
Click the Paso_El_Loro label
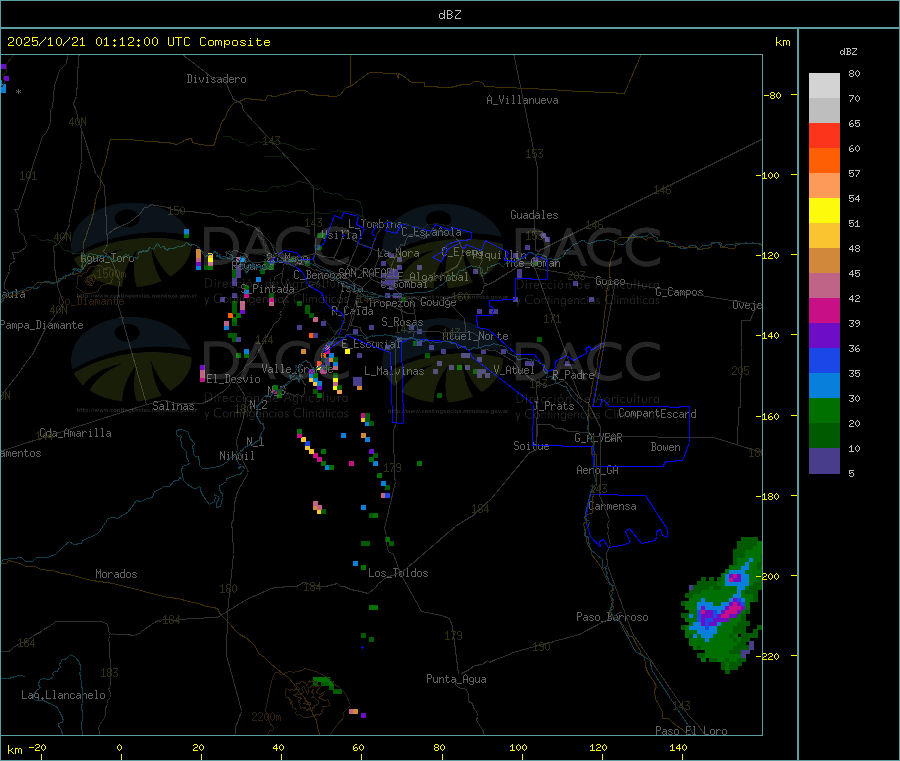click(692, 731)
